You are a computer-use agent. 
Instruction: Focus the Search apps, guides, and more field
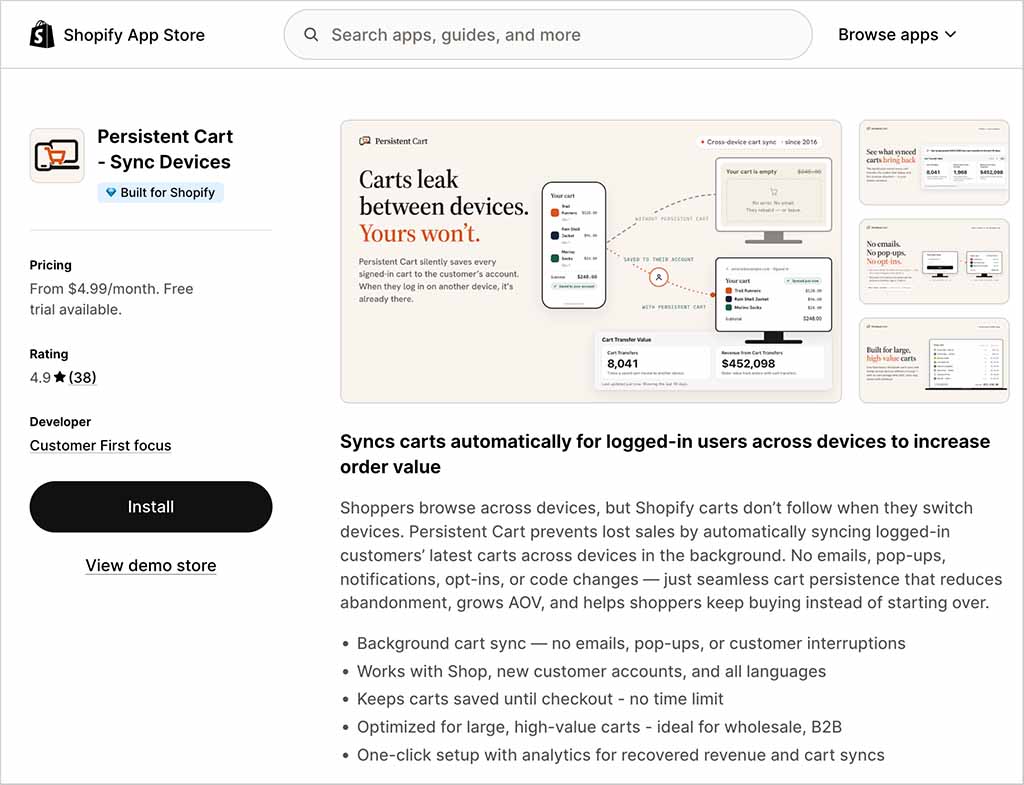click(x=548, y=35)
